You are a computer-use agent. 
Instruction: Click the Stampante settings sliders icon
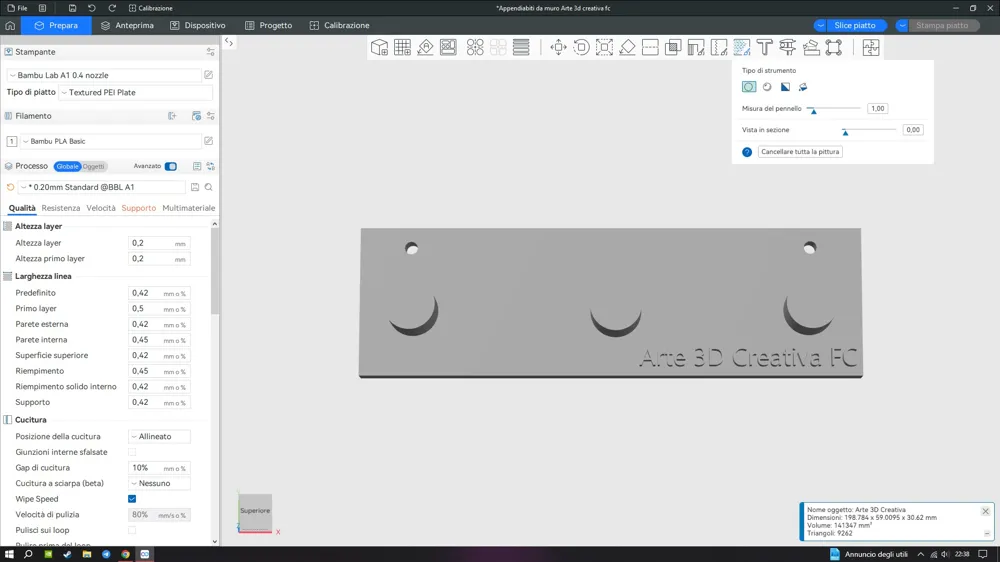(210, 52)
